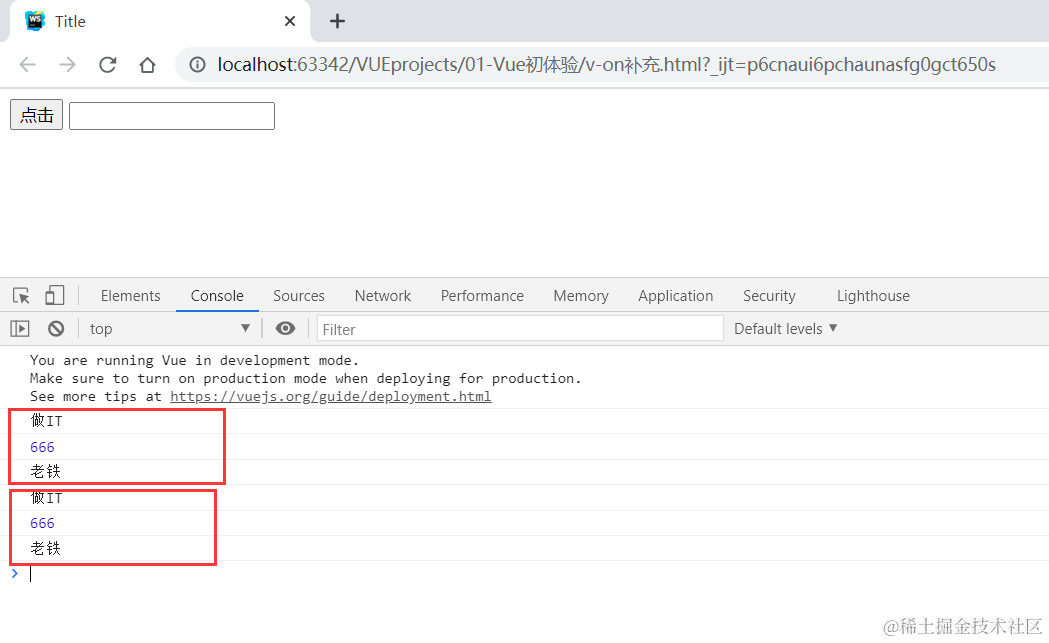Screen dimensions: 1049x643
Task: Toggle the device toolbar icon
Action: [x=54, y=296]
